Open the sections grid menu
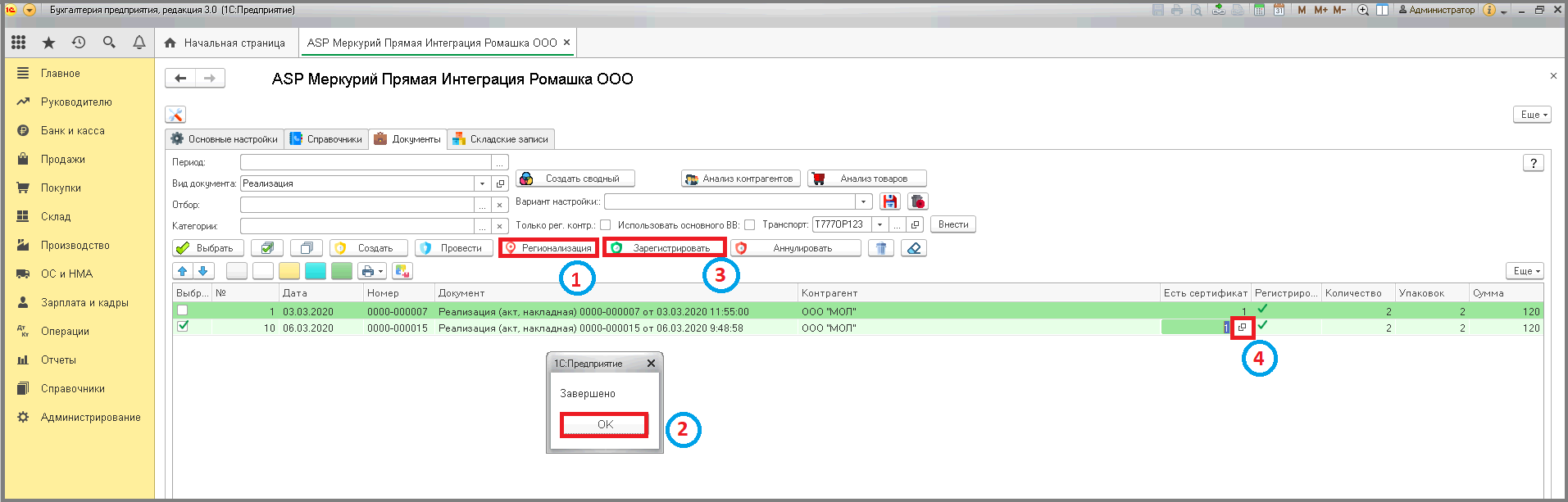The width and height of the screenshot is (1568, 502). [18, 43]
